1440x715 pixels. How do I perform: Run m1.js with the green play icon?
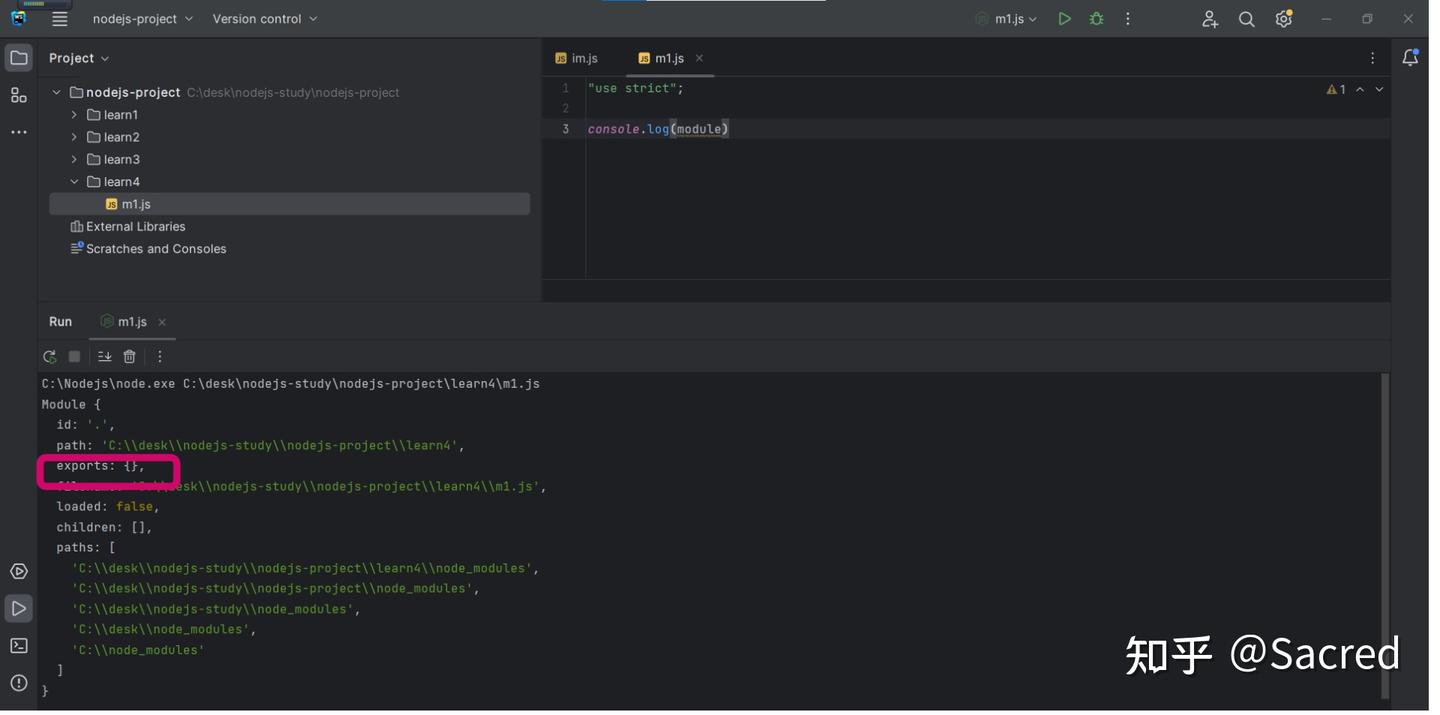(1064, 19)
